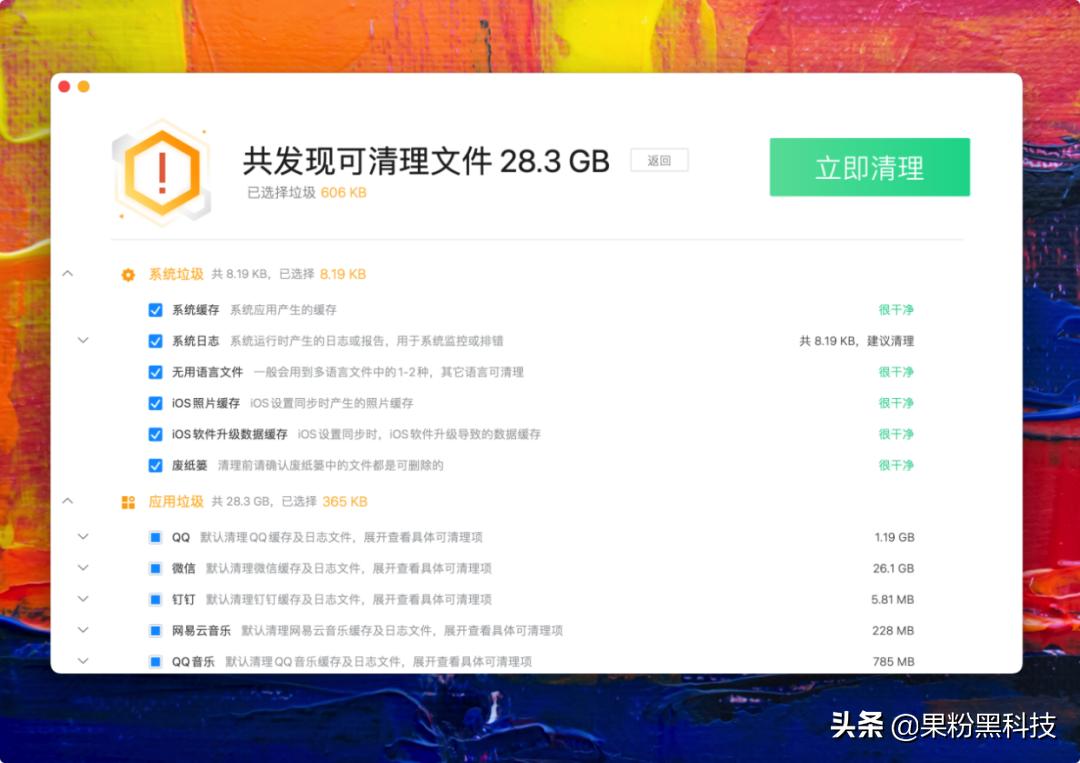Viewport: 1080px width, 763px height.
Task: Uncheck iOS软件升级数据缓存
Action: pyautogui.click(x=155, y=434)
